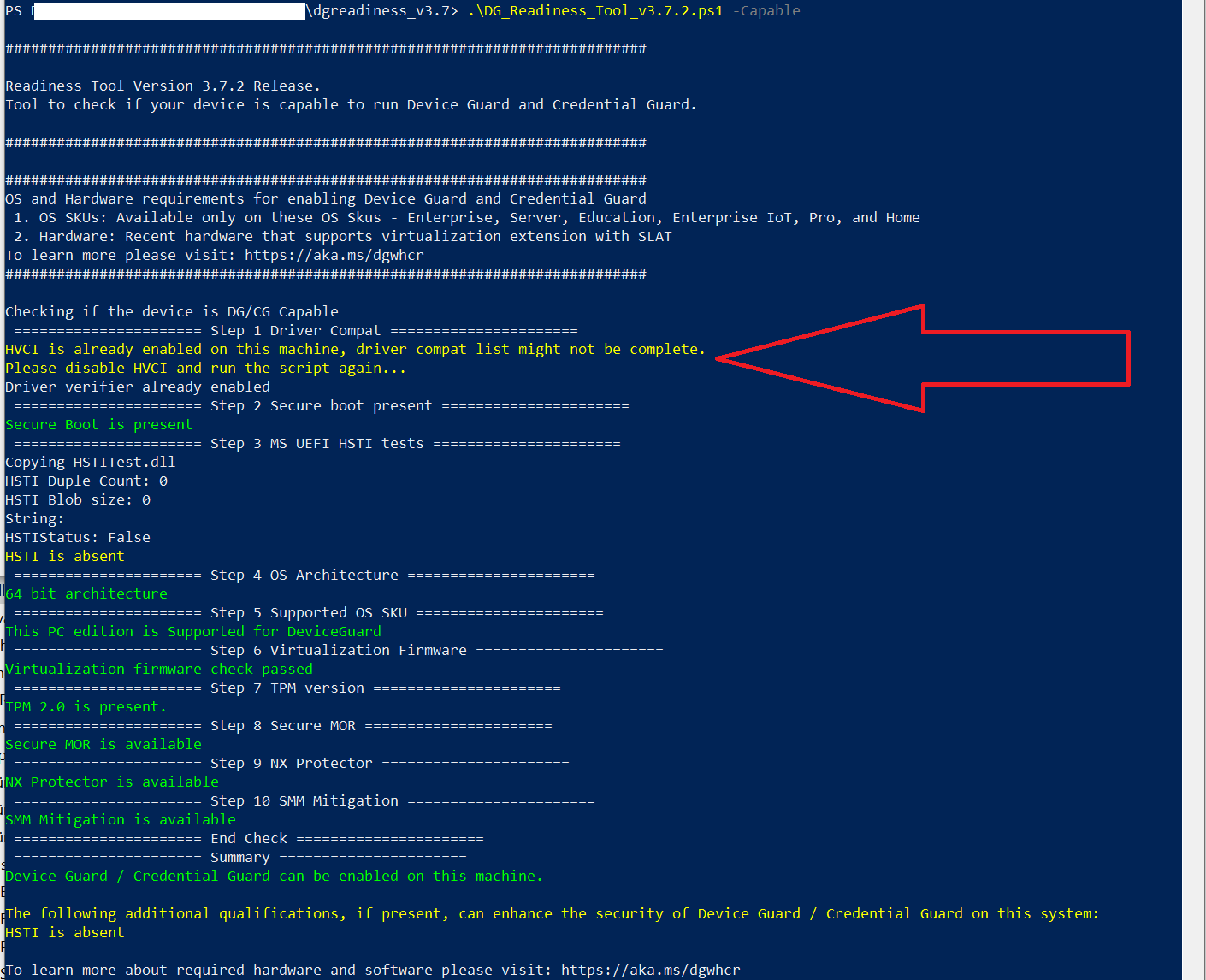Image resolution: width=1206 pixels, height=980 pixels.
Task: Click the 'Tool to check if your device' line
Action: pos(351,104)
